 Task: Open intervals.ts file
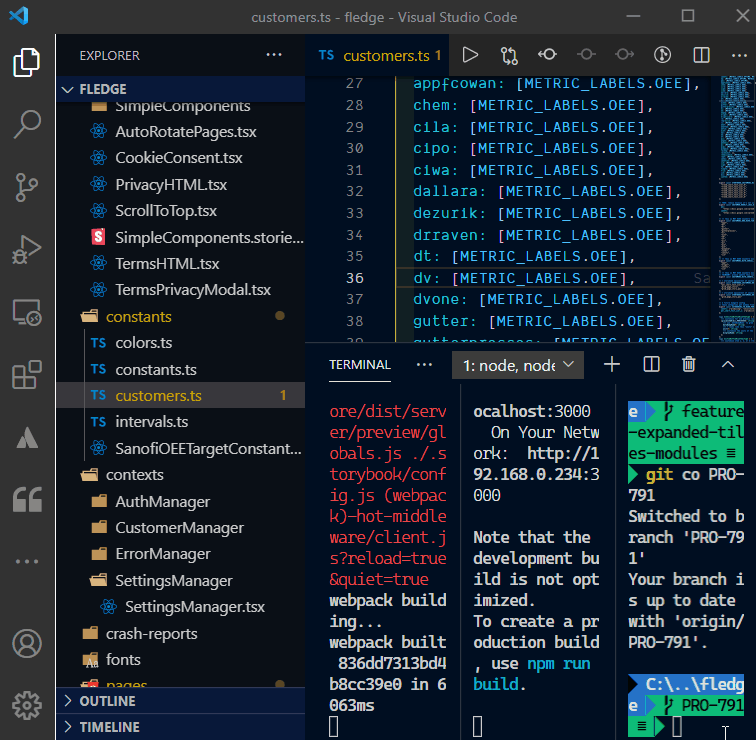tap(180, 422)
